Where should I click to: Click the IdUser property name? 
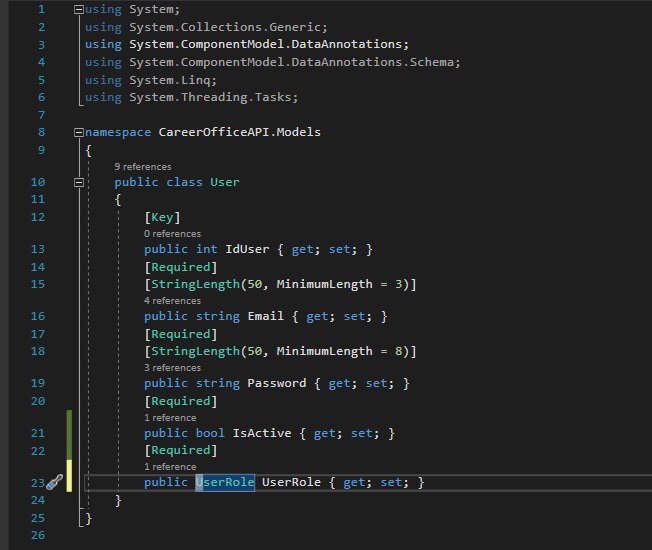click(247, 249)
